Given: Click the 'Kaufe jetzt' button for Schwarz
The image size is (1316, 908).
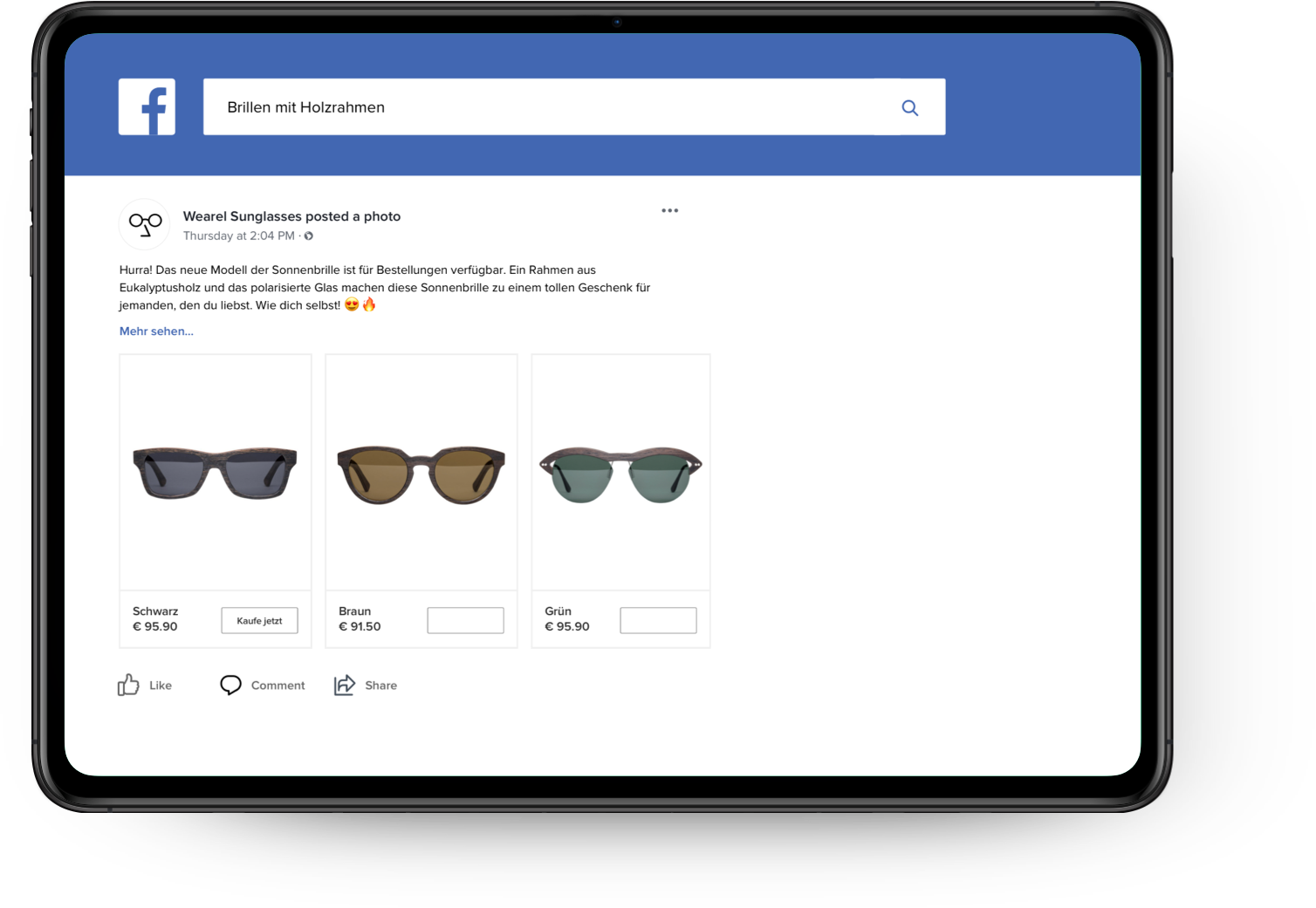Looking at the screenshot, I should pyautogui.click(x=259, y=621).
